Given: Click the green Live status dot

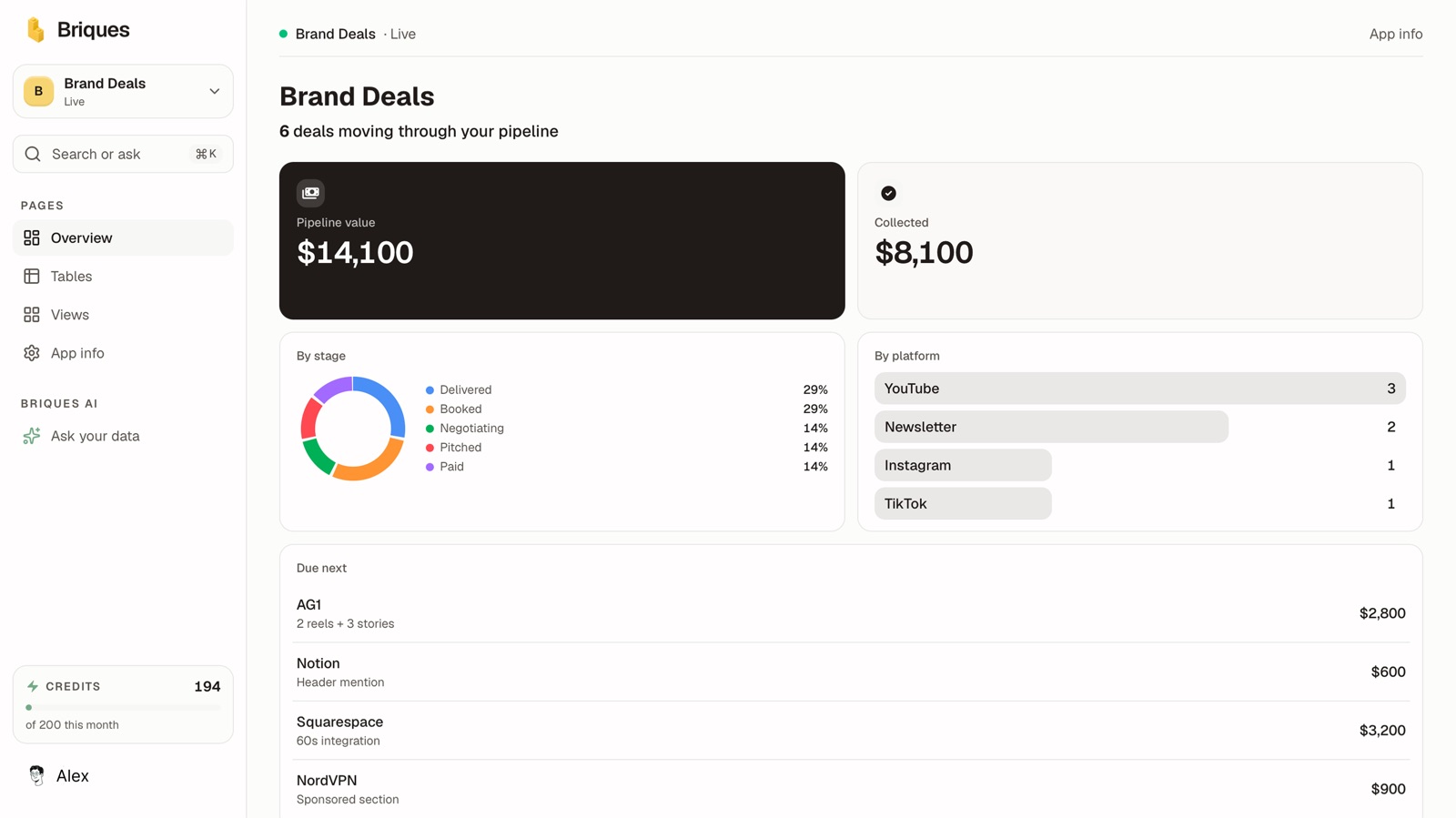Looking at the screenshot, I should tap(284, 34).
